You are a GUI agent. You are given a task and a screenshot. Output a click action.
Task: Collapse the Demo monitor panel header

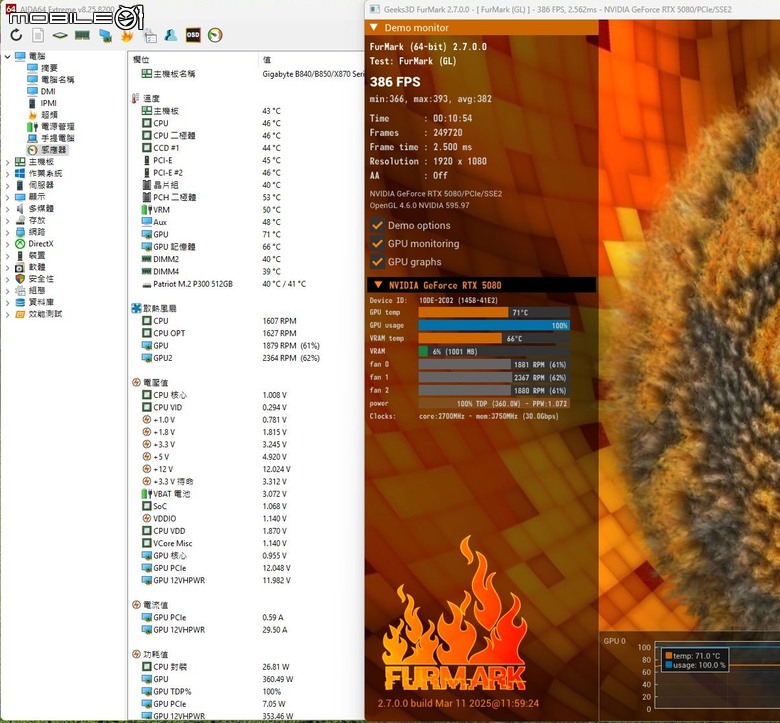[481, 28]
